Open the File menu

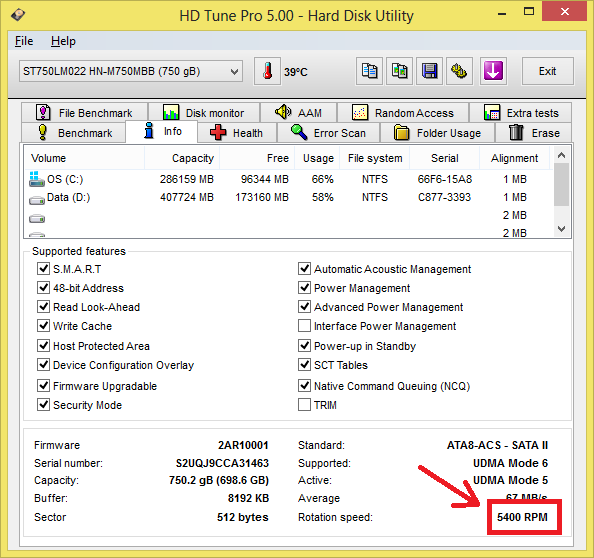[x=24, y=41]
